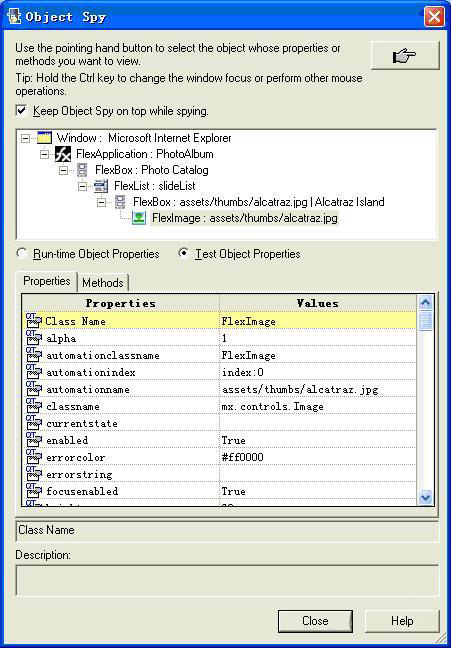Open the Properties tab
Image resolution: width=451 pixels, height=648 pixels.
(47, 281)
